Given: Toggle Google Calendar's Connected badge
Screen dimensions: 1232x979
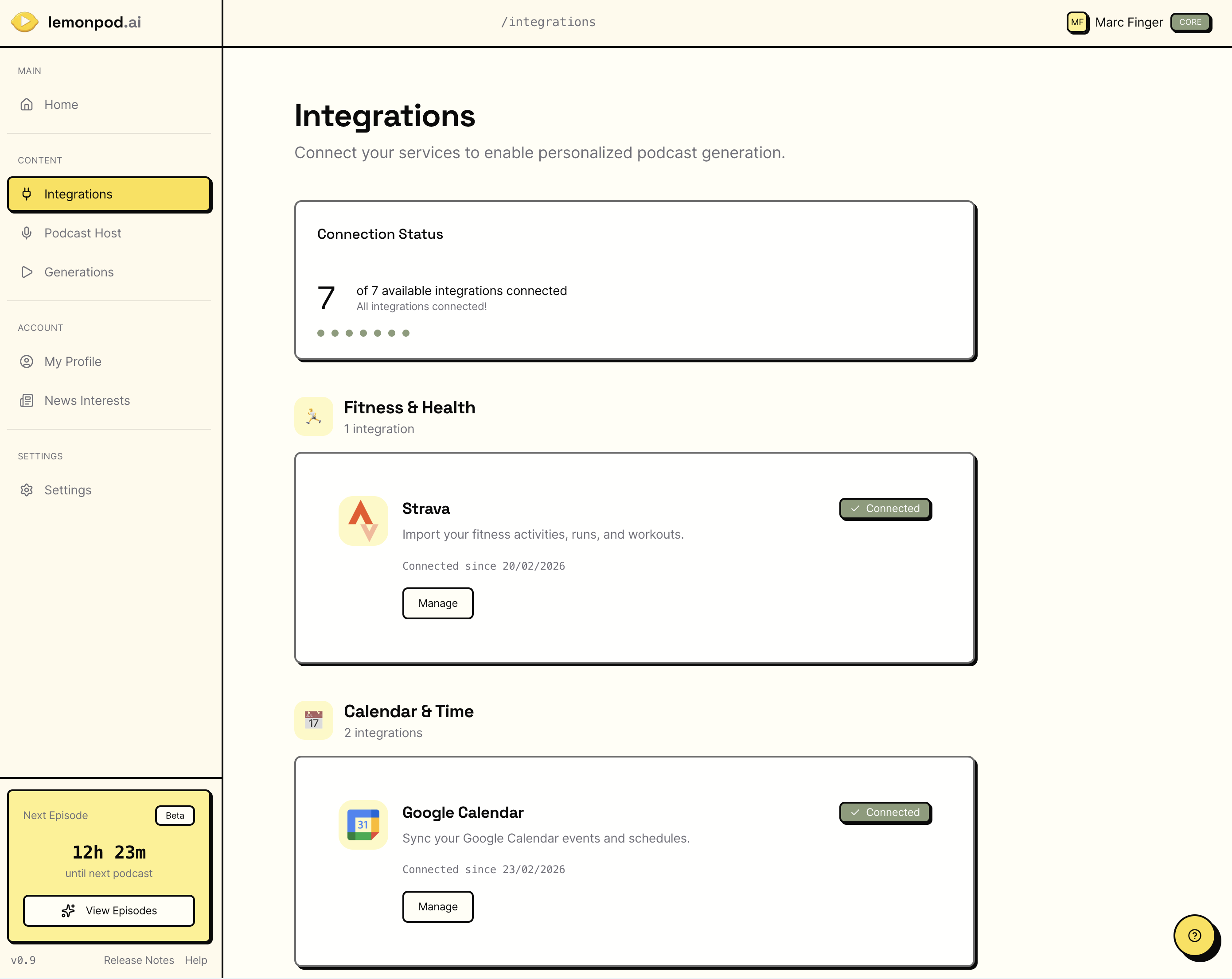Looking at the screenshot, I should pyautogui.click(x=885, y=812).
